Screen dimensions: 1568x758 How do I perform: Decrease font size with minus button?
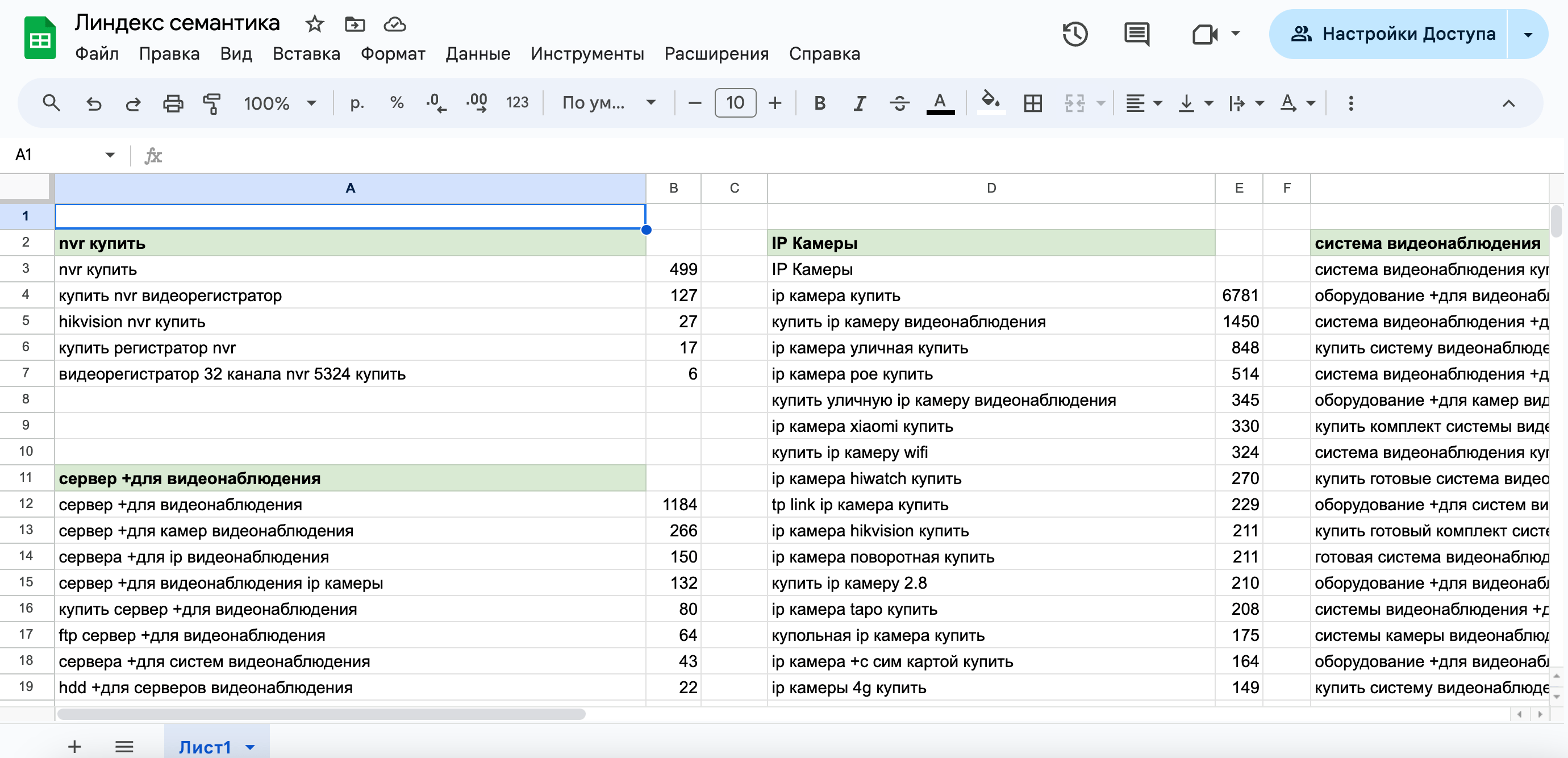[x=694, y=103]
